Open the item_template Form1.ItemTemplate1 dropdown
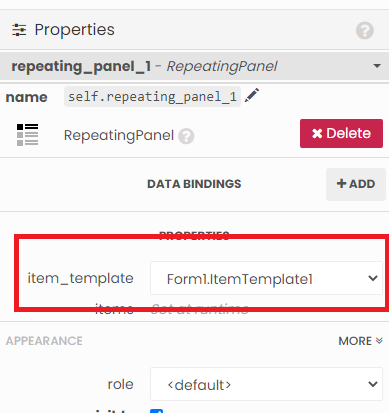 pyautogui.click(x=266, y=278)
